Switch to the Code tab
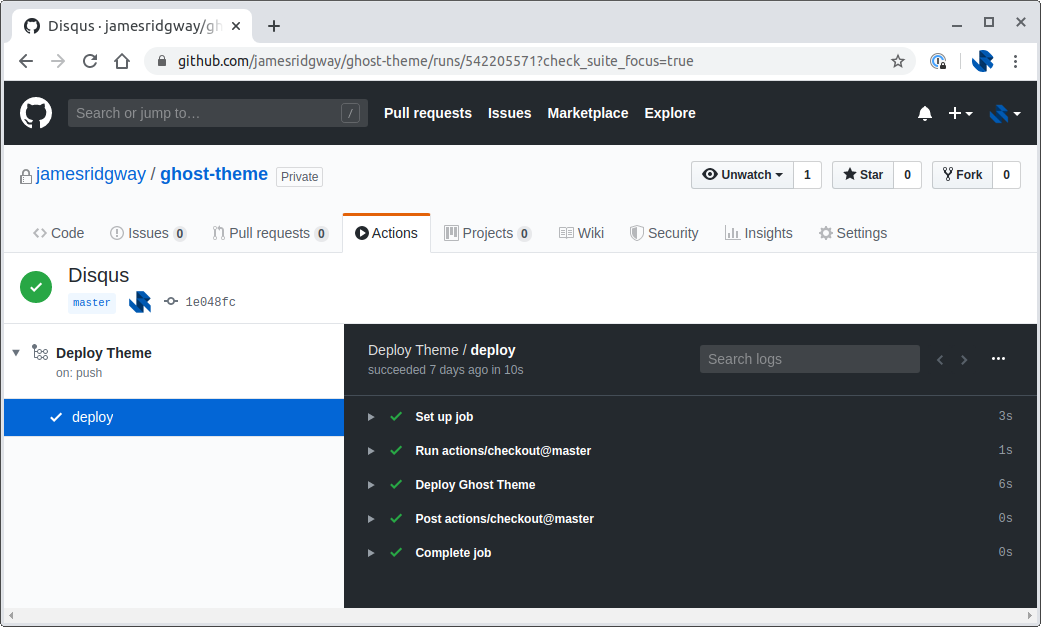Image resolution: width=1041 pixels, height=627 pixels. coord(58,233)
